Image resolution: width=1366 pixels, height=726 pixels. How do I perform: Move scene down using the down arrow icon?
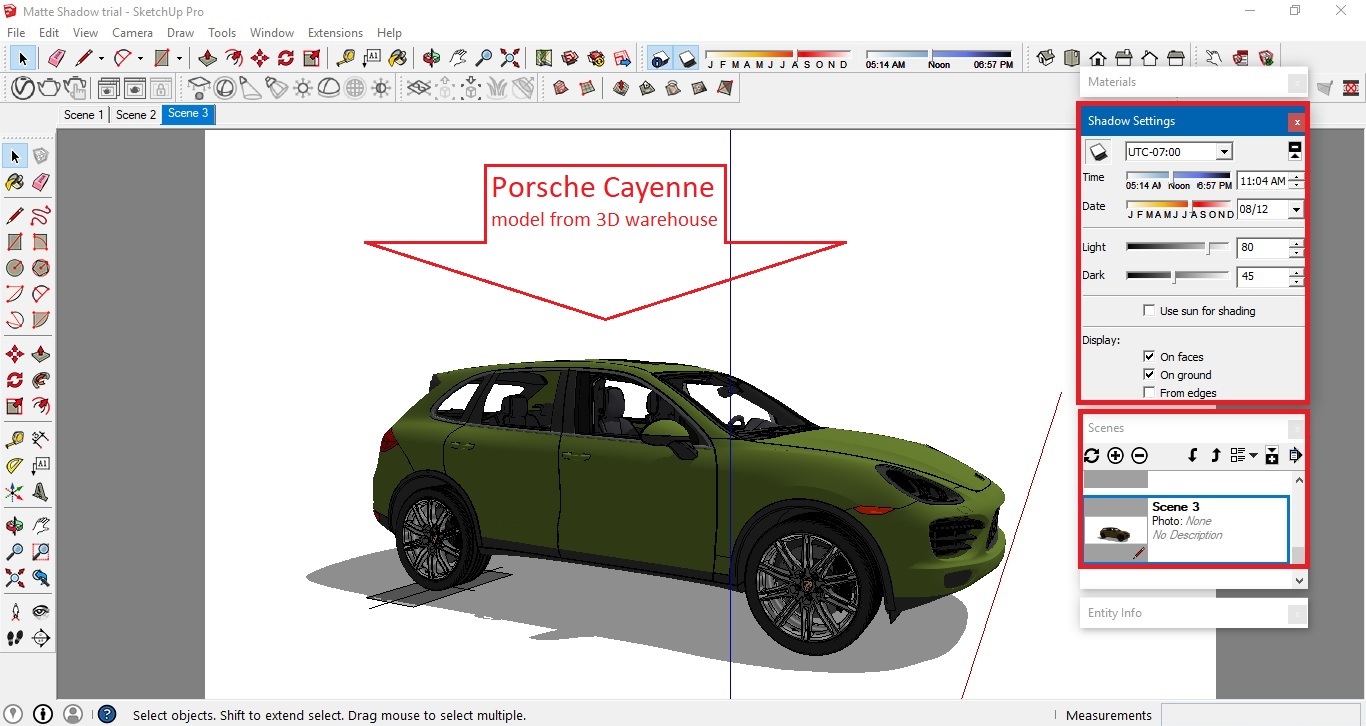1193,455
